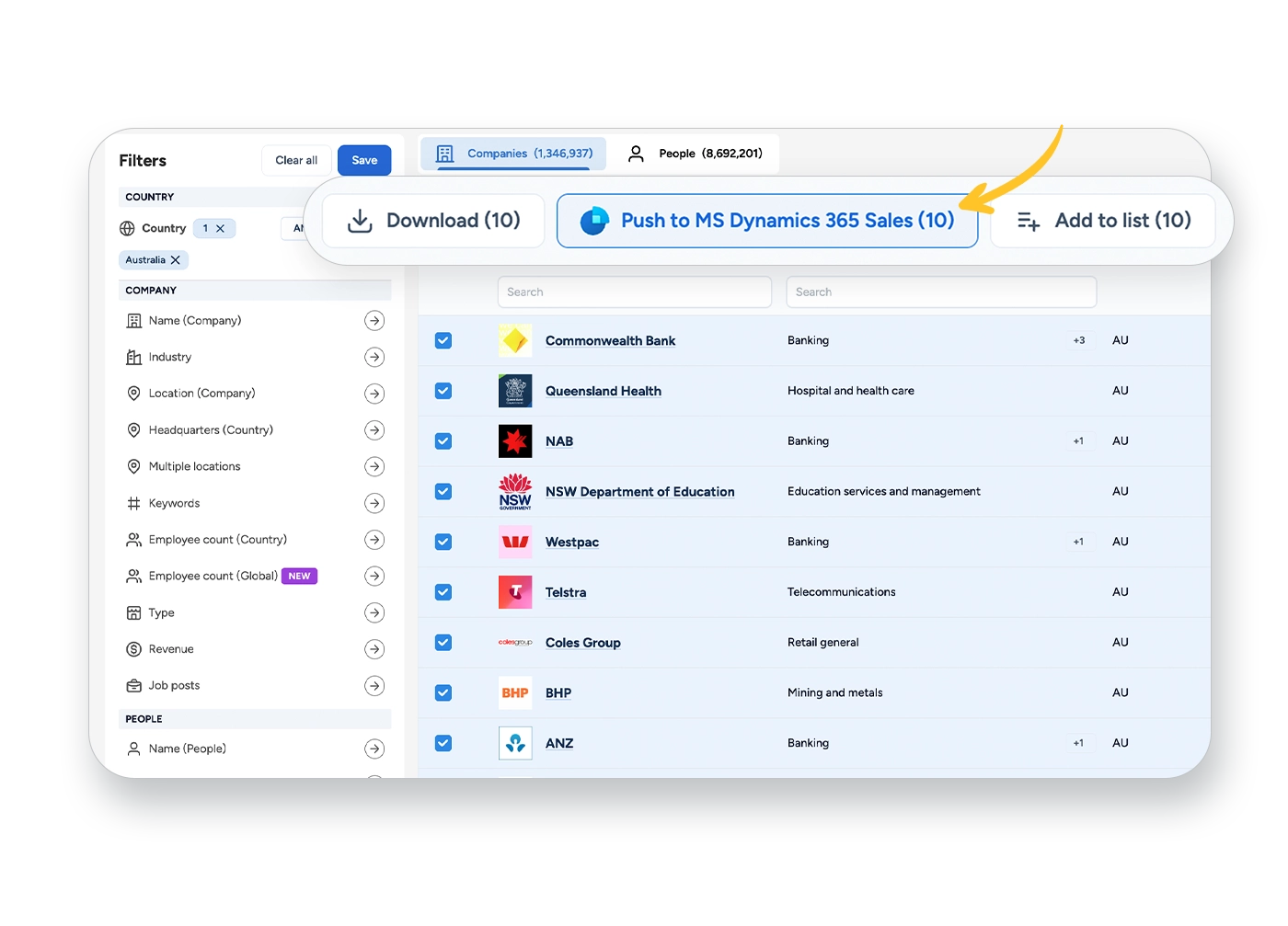This screenshot has width=1288, height=926.
Task: Select the Companies tab
Action: (x=514, y=154)
